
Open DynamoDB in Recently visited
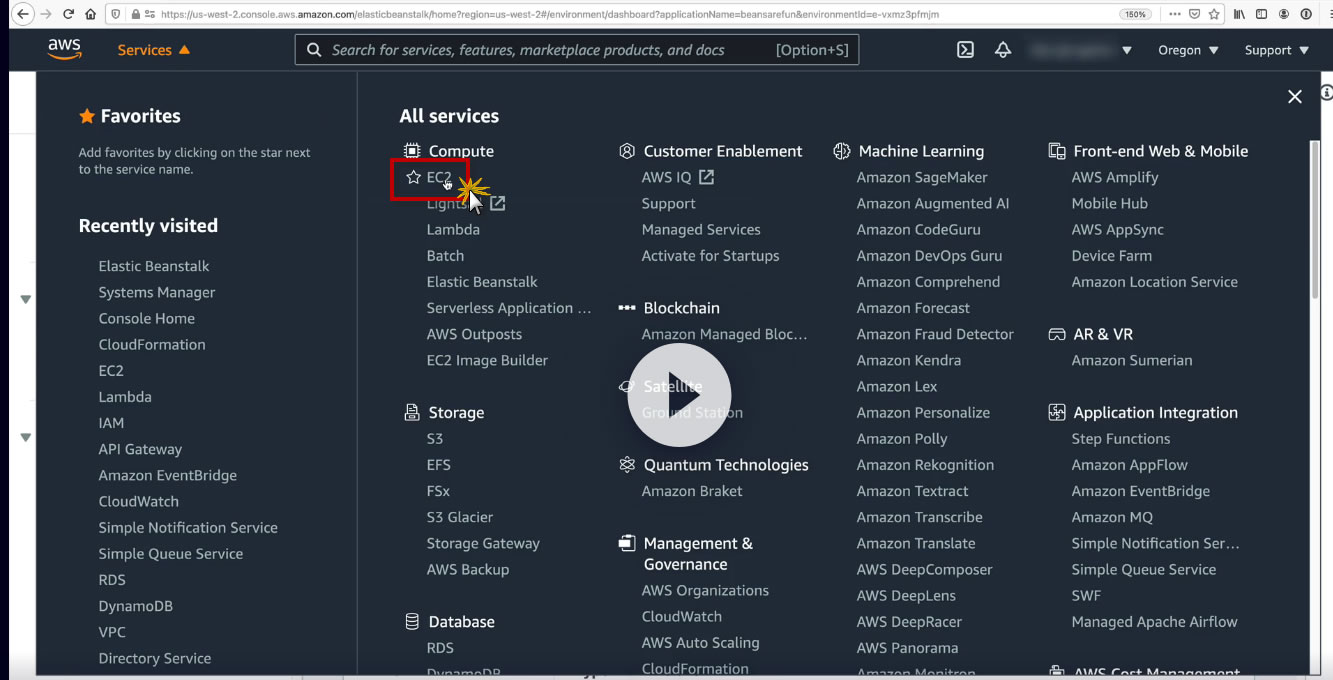click(136, 606)
